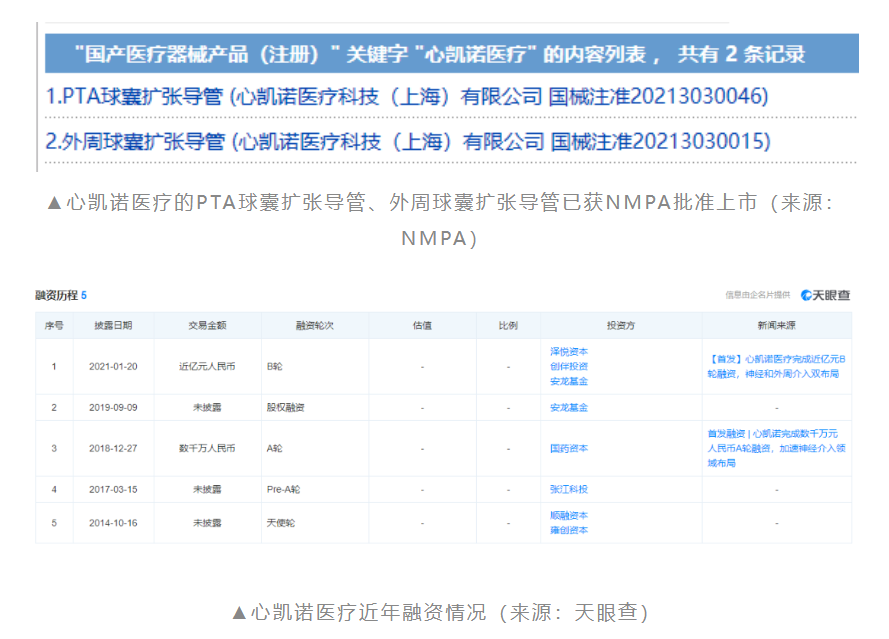Viewport: 889px width, 639px height.
Task: Select the date cell 2021-01-20
Action: (113, 366)
